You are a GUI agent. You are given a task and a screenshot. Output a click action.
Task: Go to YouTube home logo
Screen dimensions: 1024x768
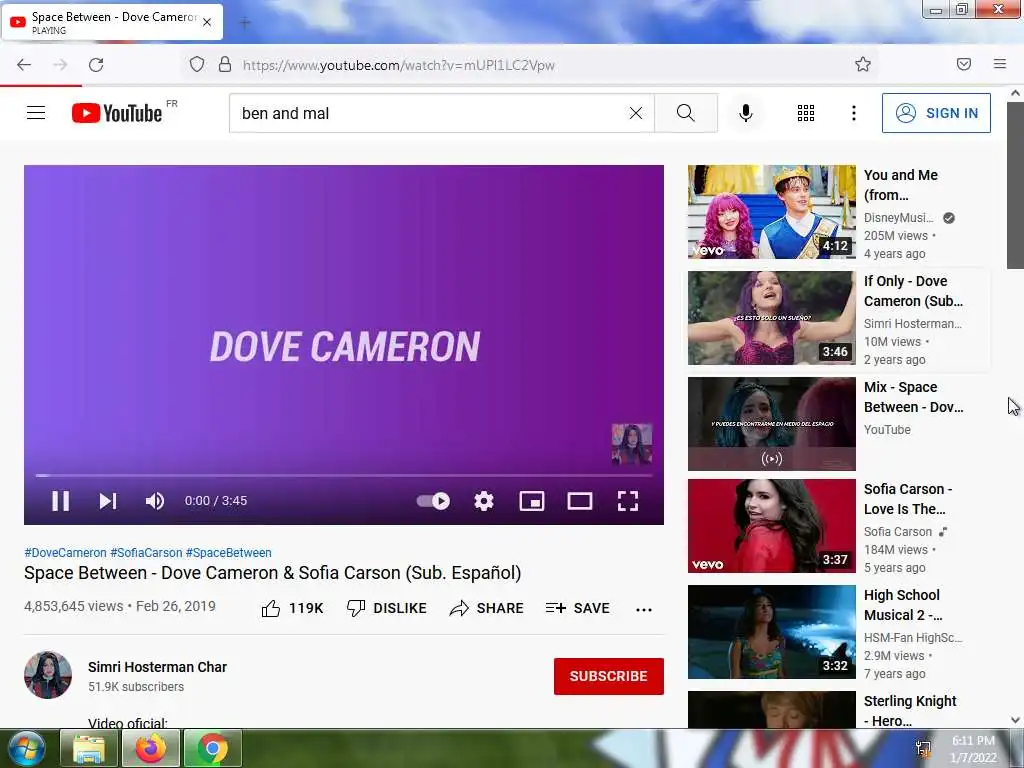[118, 113]
